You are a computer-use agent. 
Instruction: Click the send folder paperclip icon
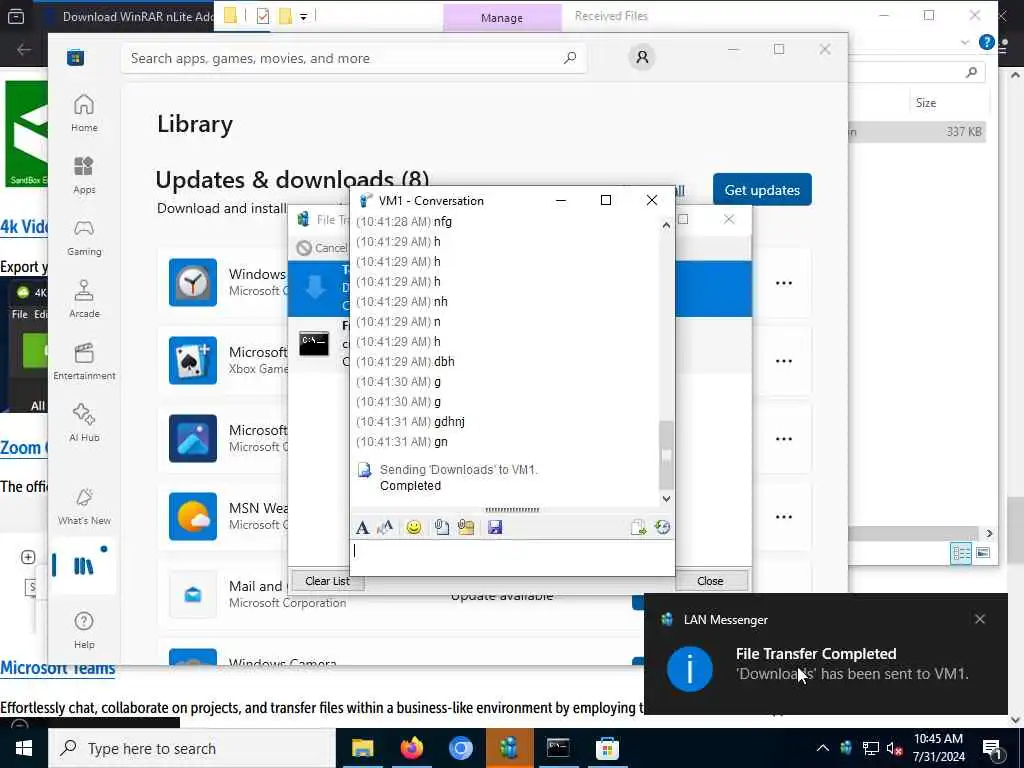pyautogui.click(x=466, y=527)
